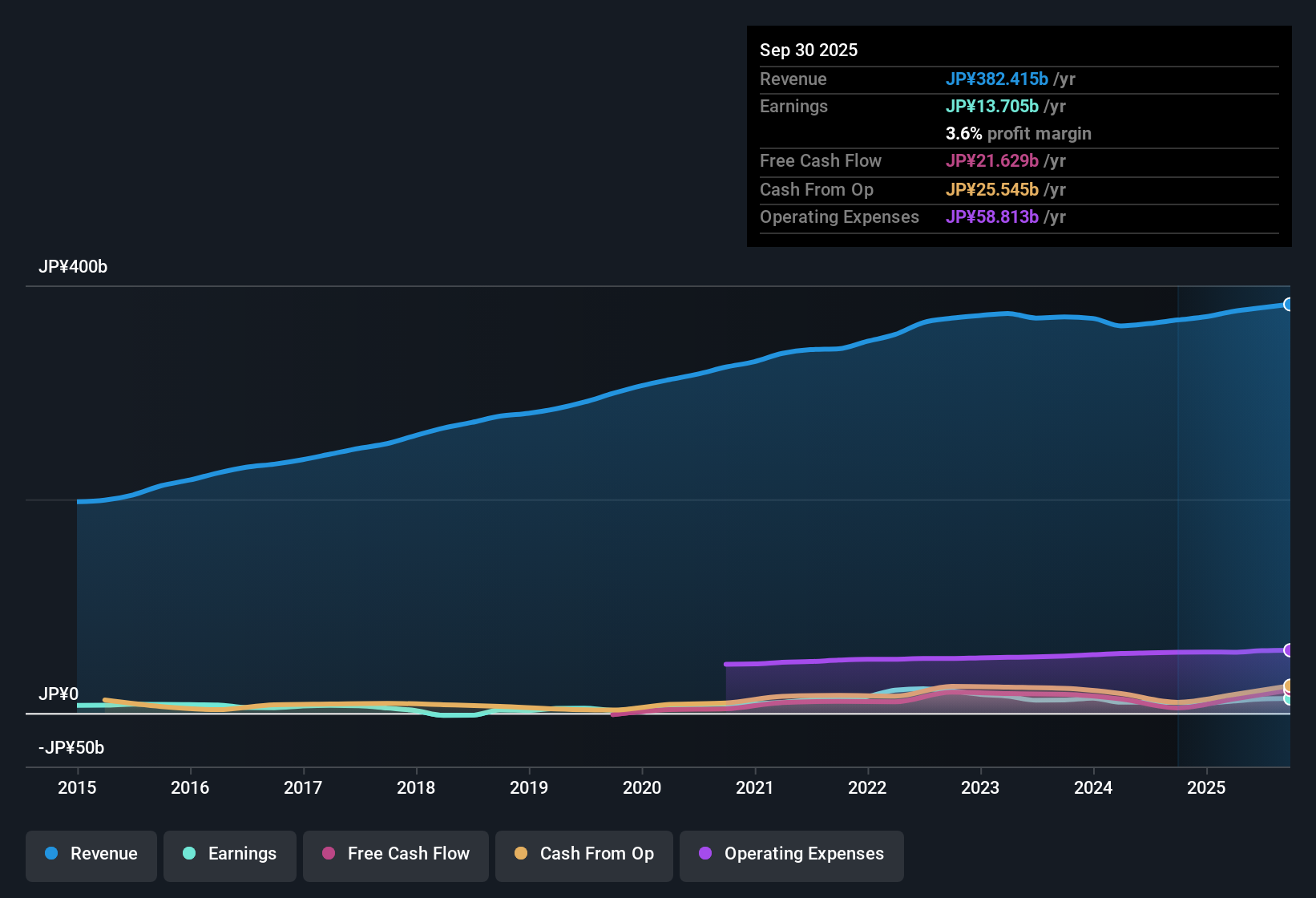The image size is (1316, 898).
Task: Click the JP¥382.415b Revenue value in the tooltip
Action: (998, 79)
